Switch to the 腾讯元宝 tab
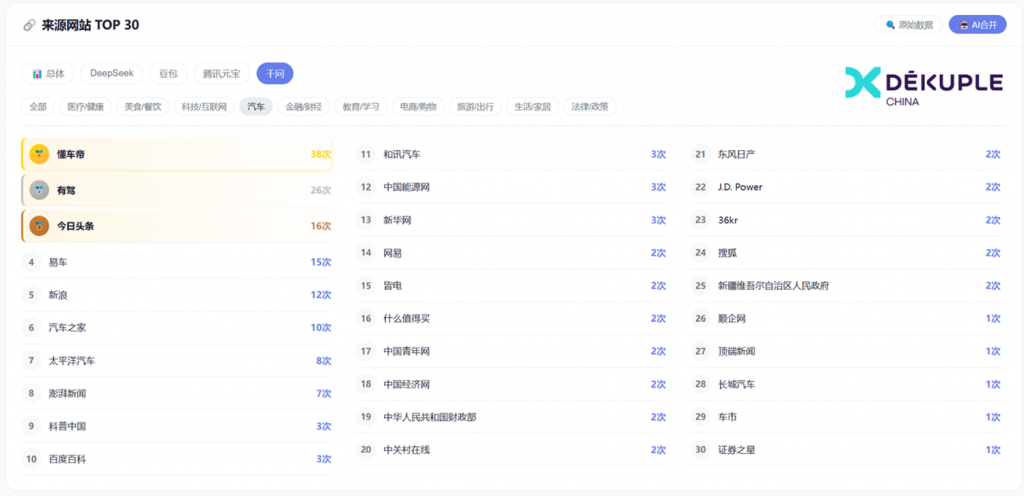This screenshot has height=496, width=1024. [221, 74]
